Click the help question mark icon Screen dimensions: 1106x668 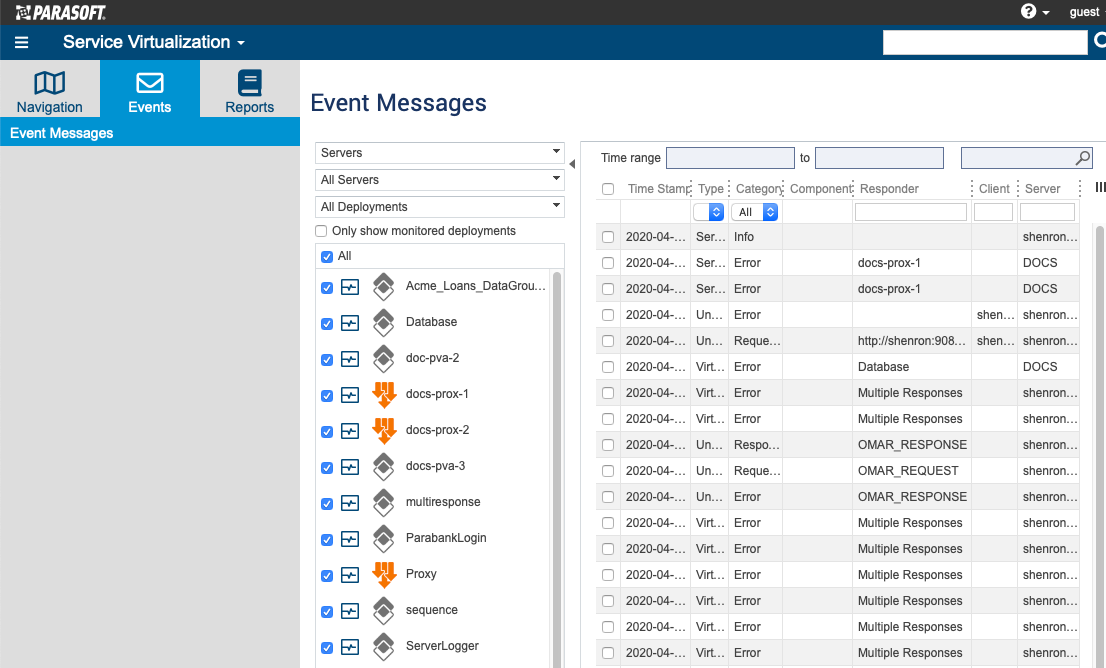tap(1028, 11)
